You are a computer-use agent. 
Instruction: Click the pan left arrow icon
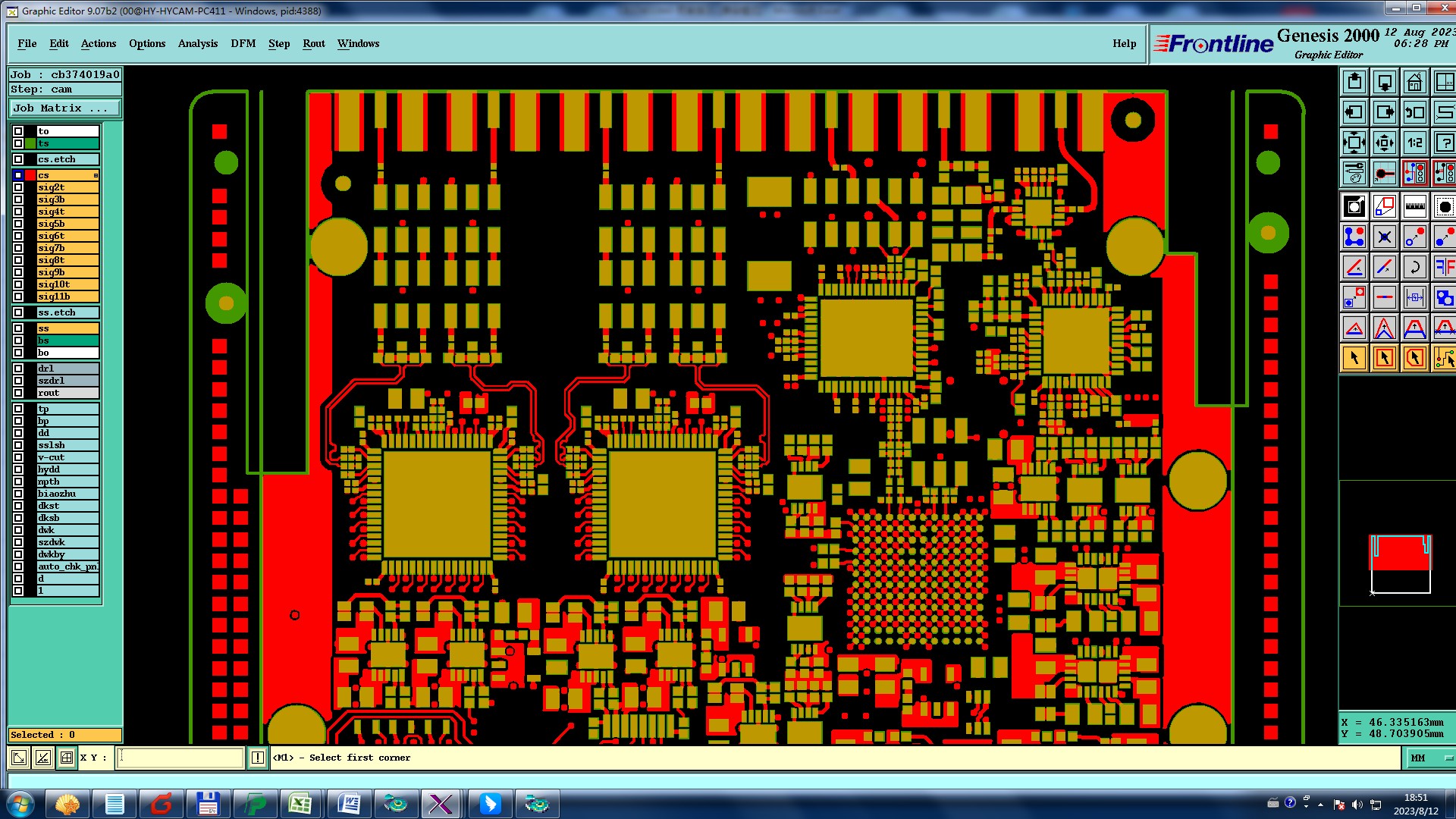click(x=1354, y=112)
